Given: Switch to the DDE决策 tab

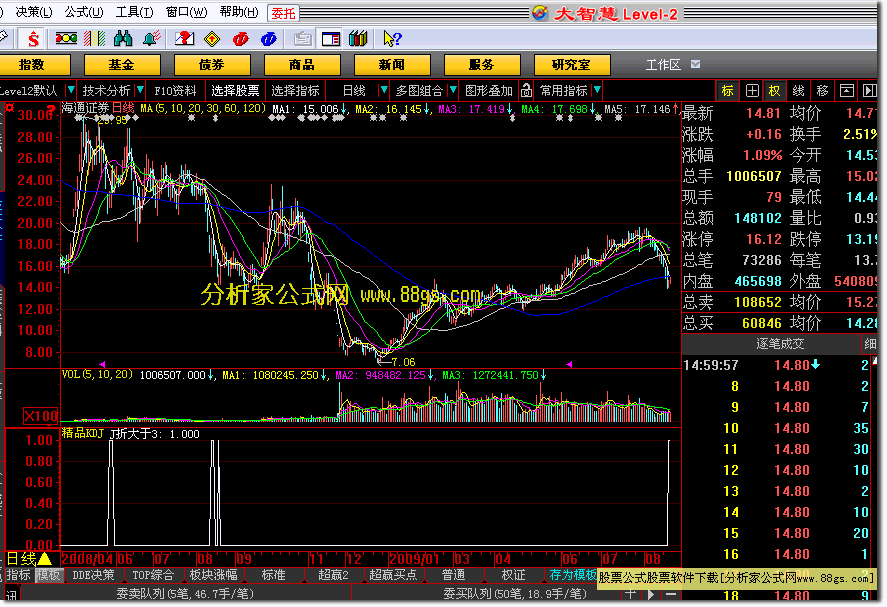Looking at the screenshot, I should pyautogui.click(x=93, y=575).
